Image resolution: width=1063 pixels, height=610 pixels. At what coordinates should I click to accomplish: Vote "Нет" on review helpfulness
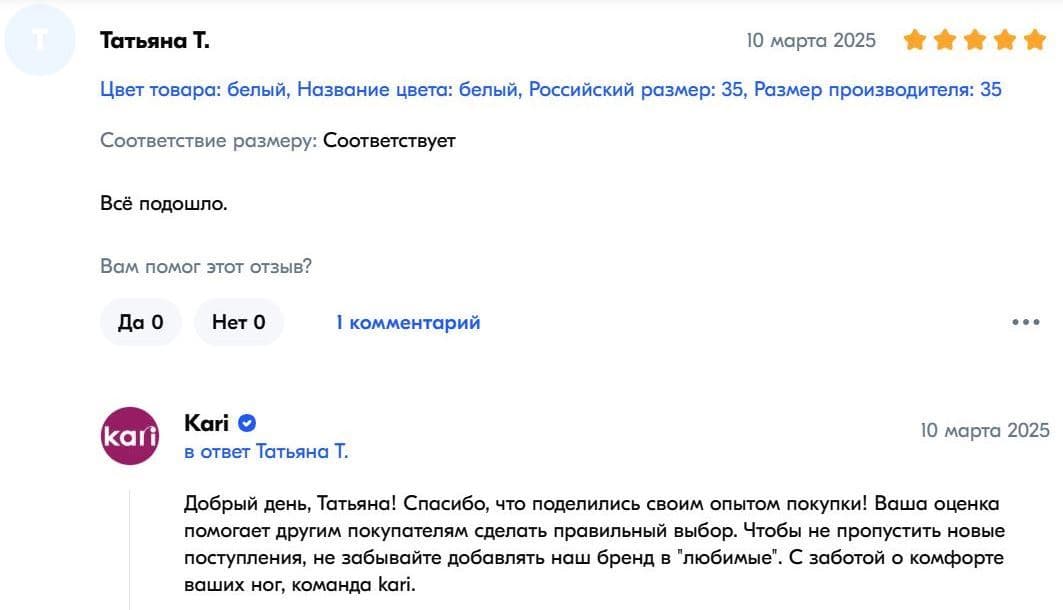pos(238,322)
